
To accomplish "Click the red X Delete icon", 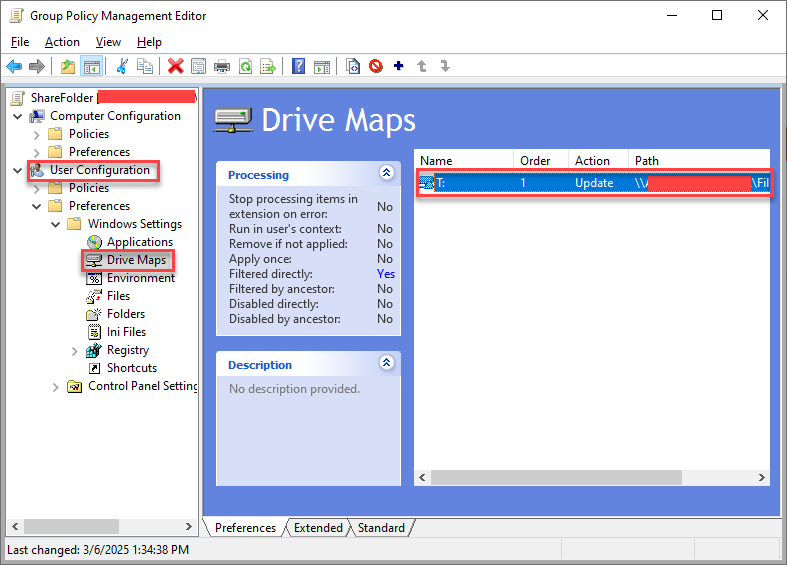I will coord(175,66).
